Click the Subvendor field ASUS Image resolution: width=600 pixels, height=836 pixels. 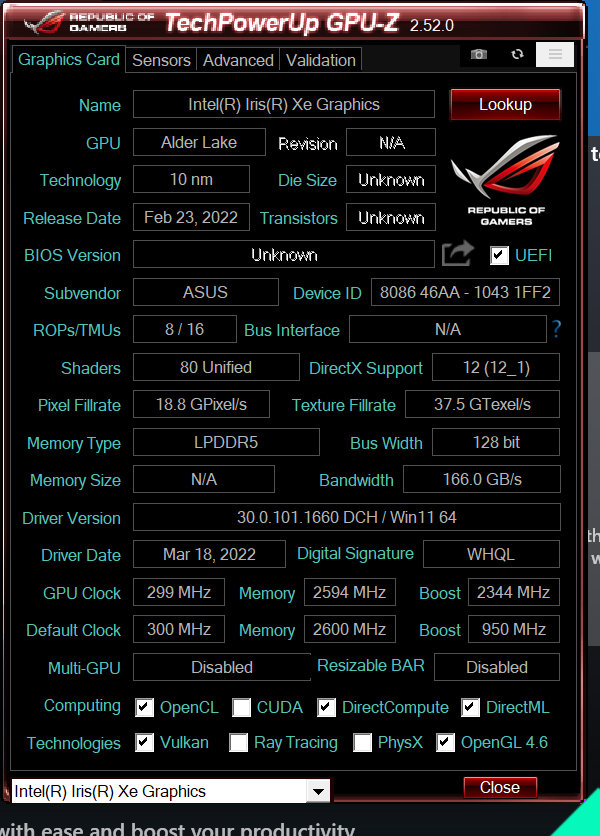point(205,292)
